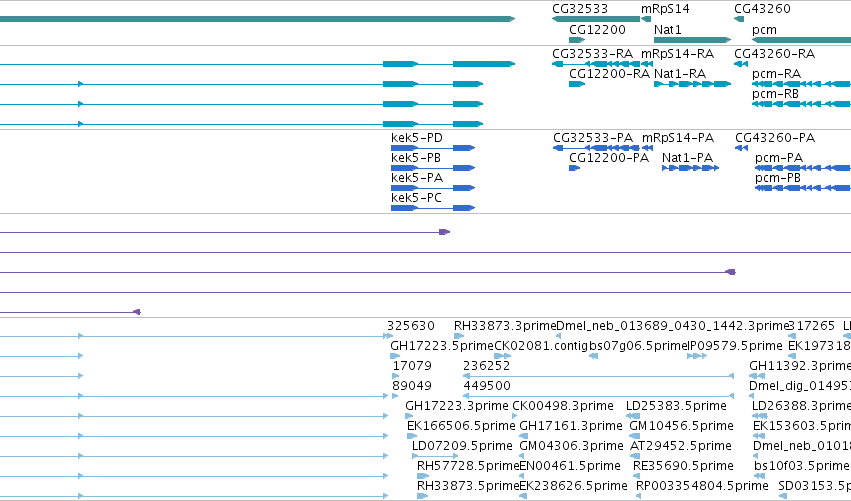
Task: Select EST label AT29452.5prime
Action: tap(681, 447)
